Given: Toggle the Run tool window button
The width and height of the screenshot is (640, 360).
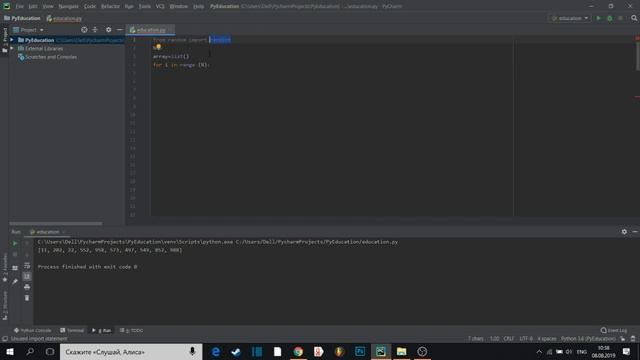Looking at the screenshot, I should click(x=101, y=331).
